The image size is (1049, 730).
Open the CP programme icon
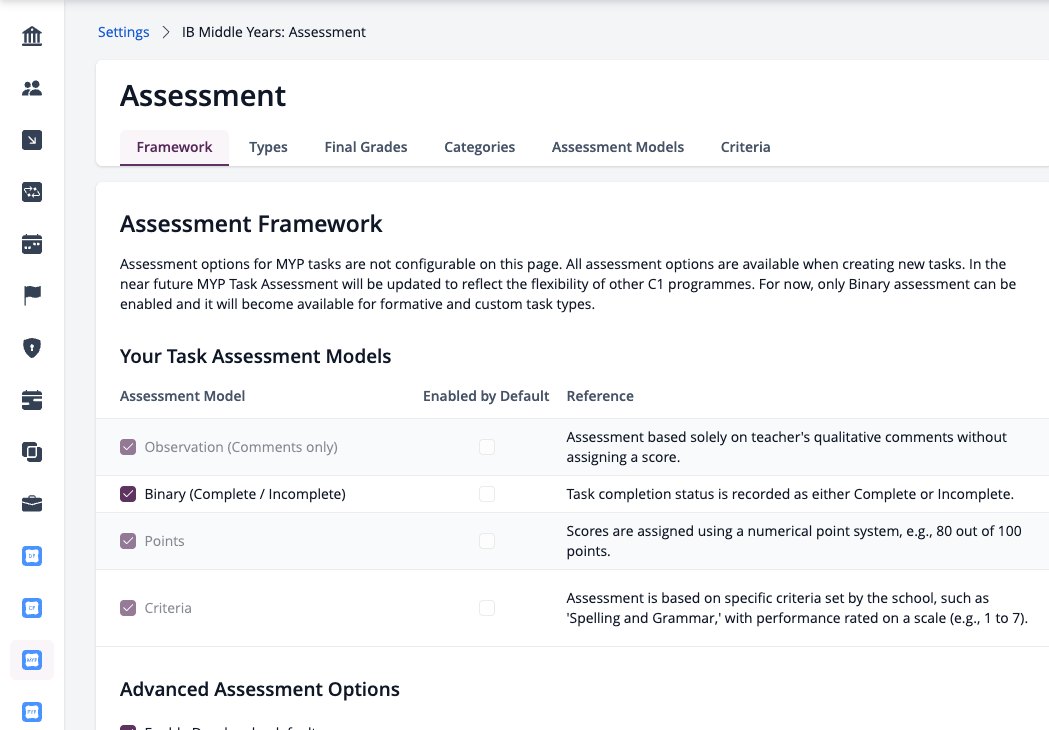click(31, 608)
